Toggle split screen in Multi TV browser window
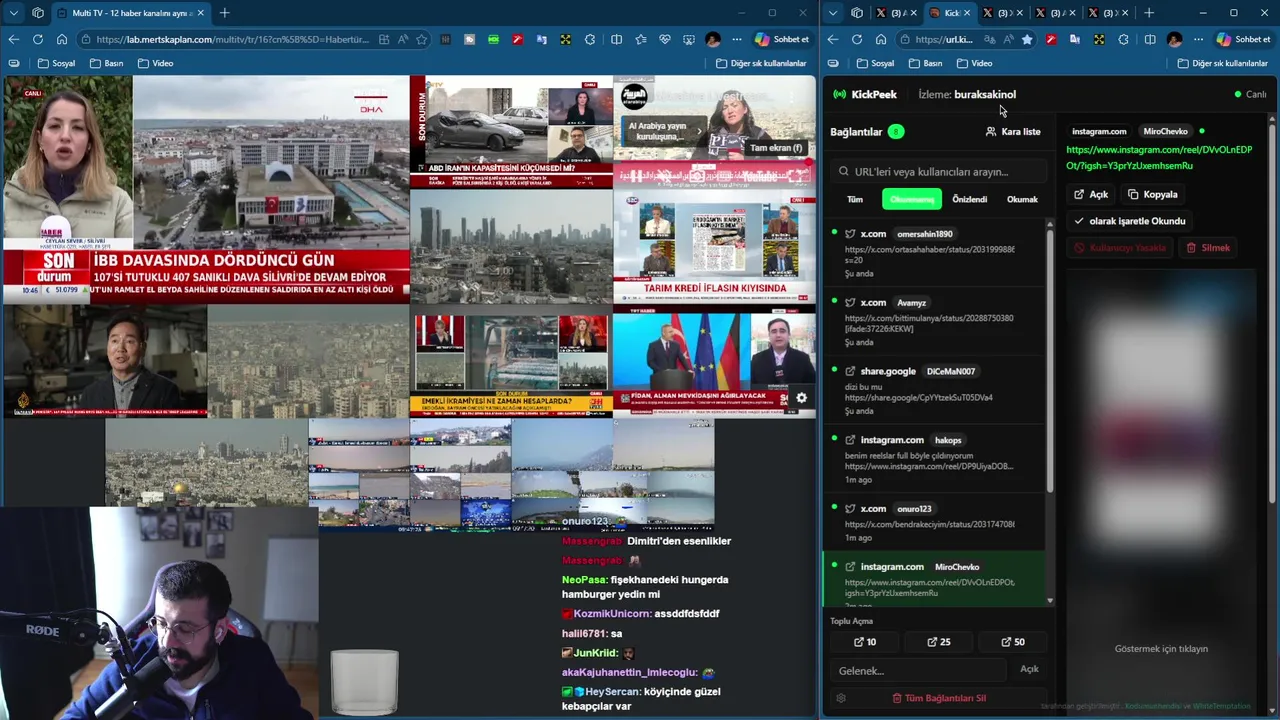The image size is (1280, 720). 616,39
